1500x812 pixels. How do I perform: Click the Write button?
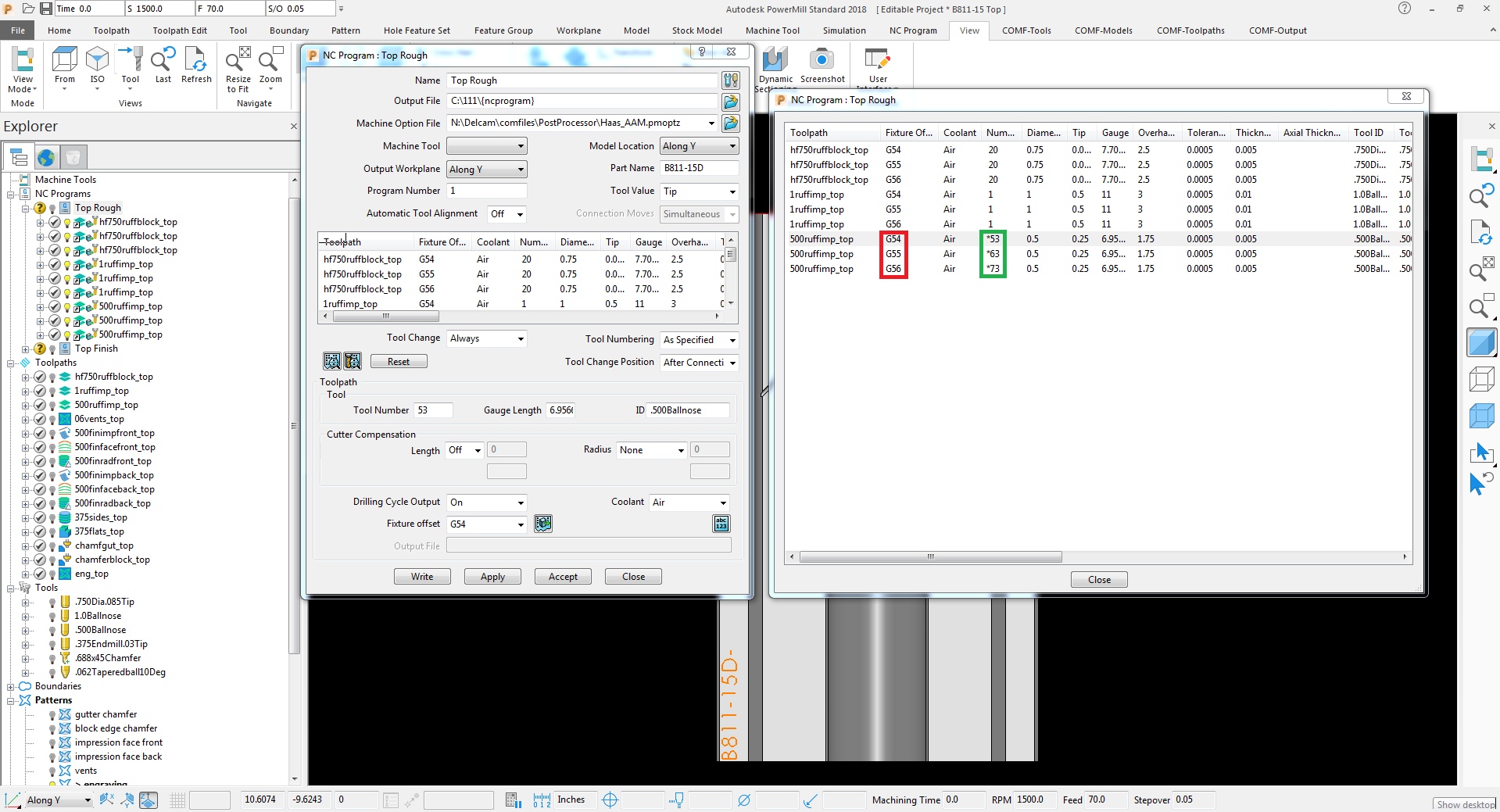[x=421, y=576]
